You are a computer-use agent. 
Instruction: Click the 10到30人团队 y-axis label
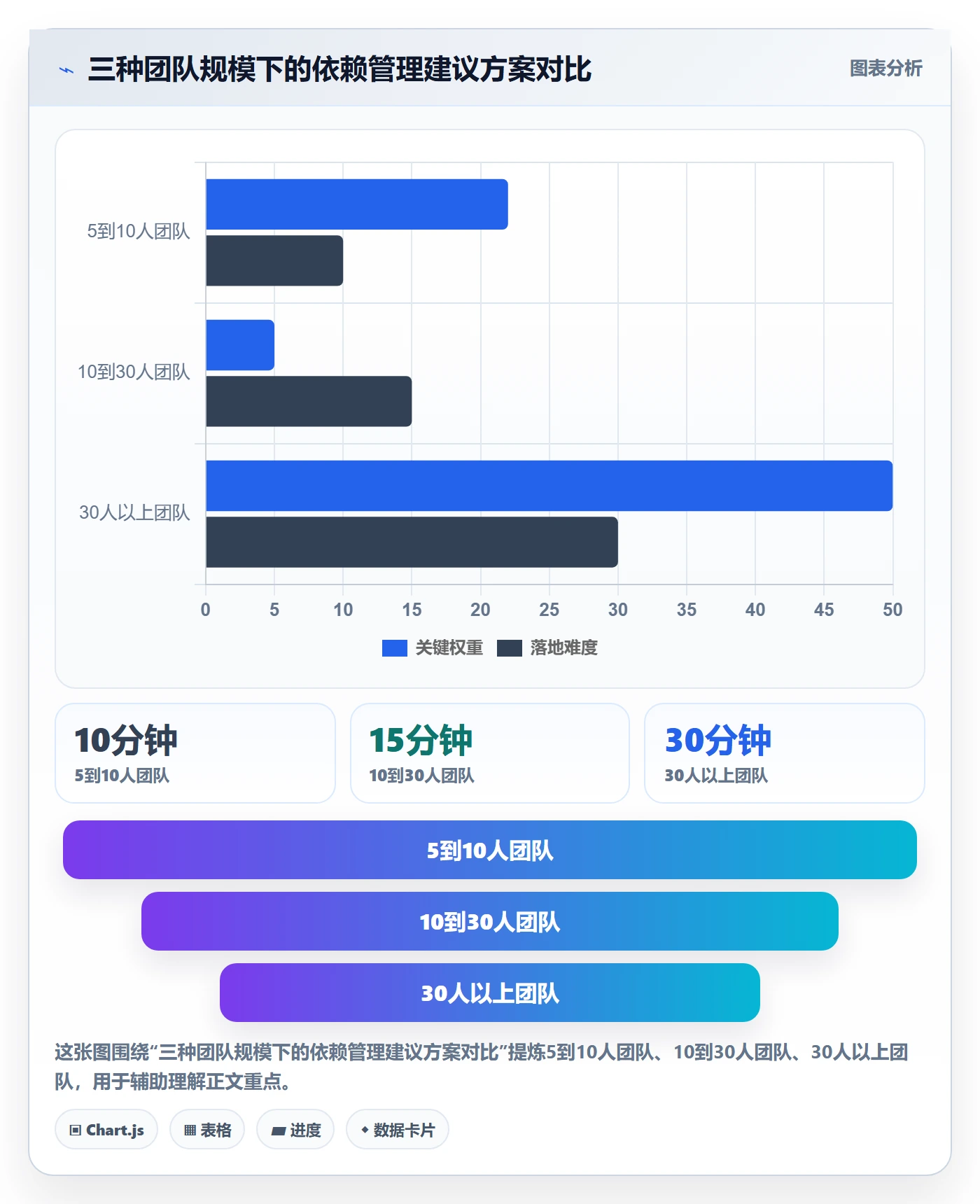(x=134, y=372)
